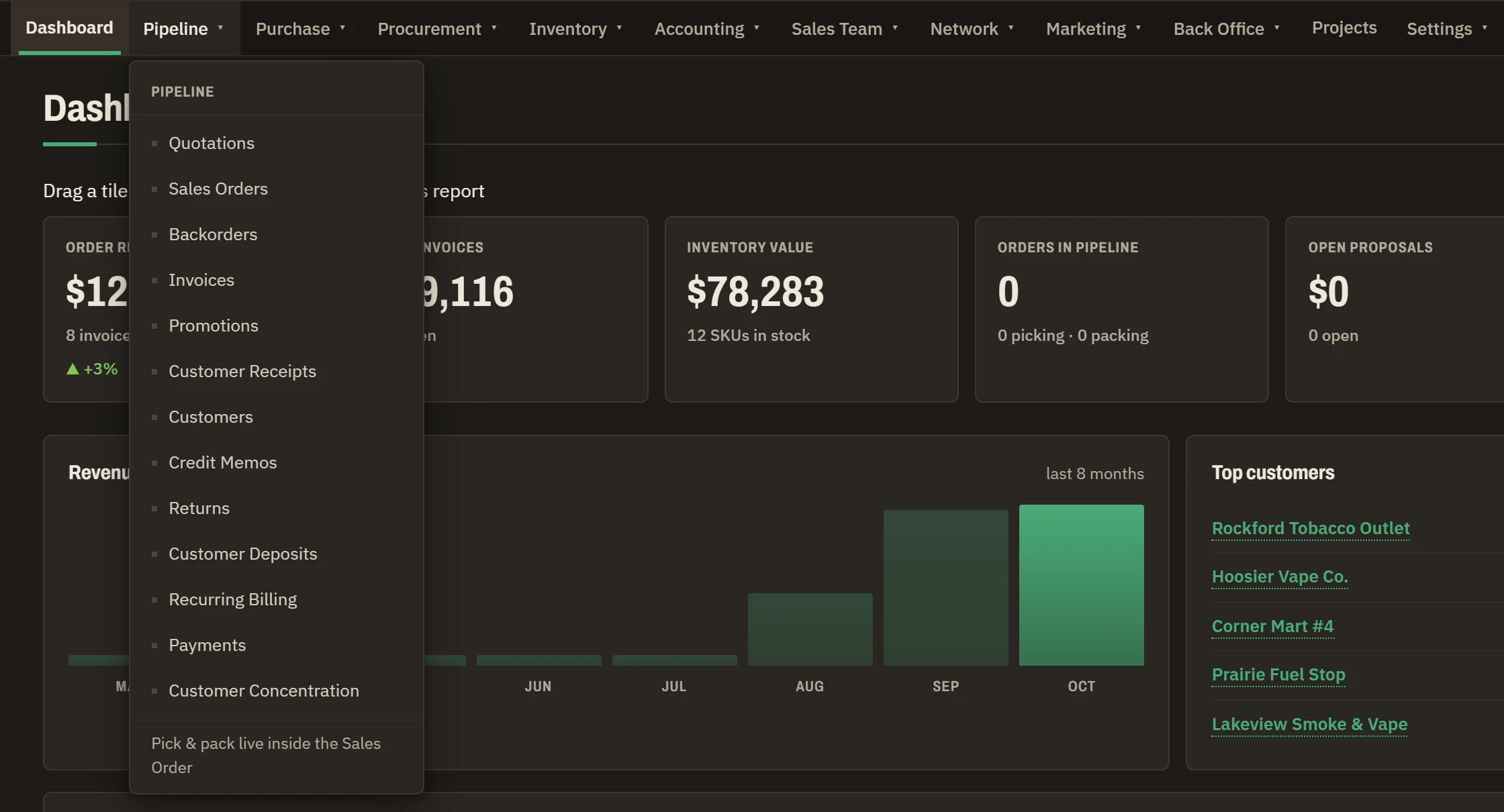1504x812 pixels.
Task: Follow the Corner Mart #4 link
Action: point(1272,626)
